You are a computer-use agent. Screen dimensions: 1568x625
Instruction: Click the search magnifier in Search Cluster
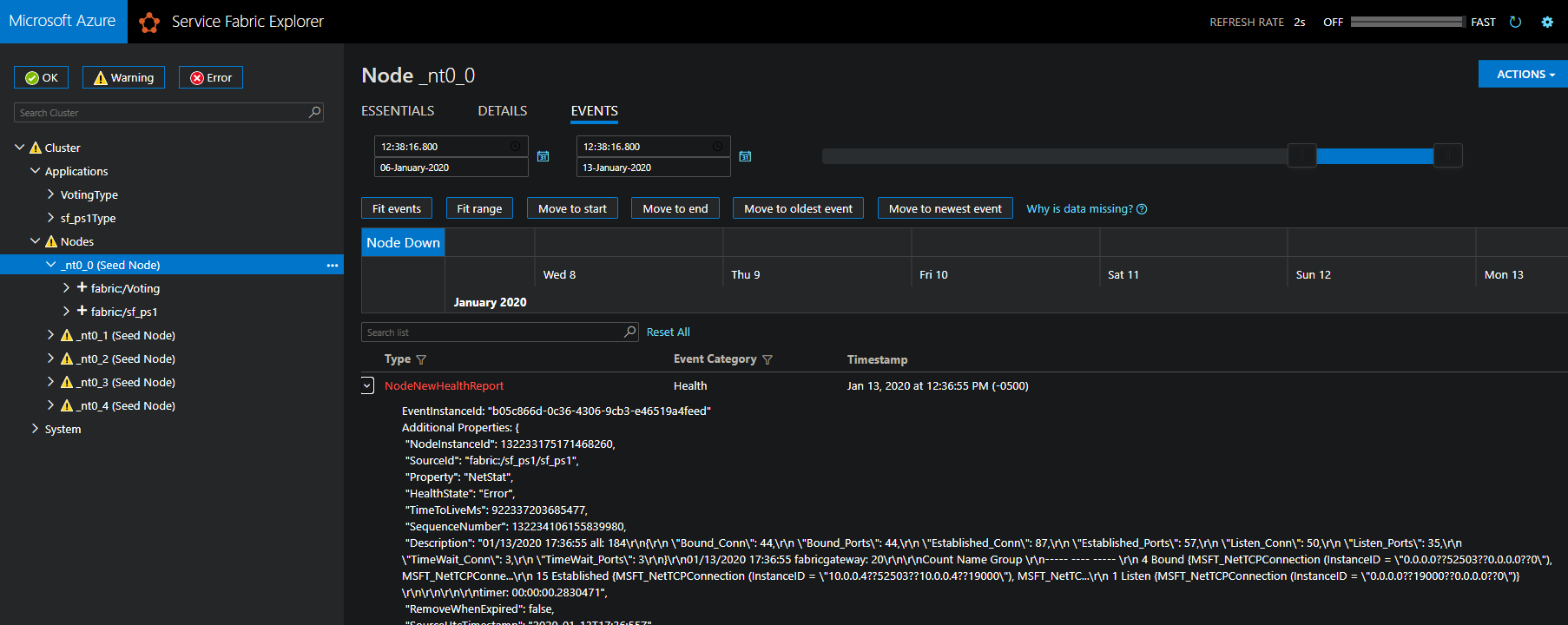point(315,112)
